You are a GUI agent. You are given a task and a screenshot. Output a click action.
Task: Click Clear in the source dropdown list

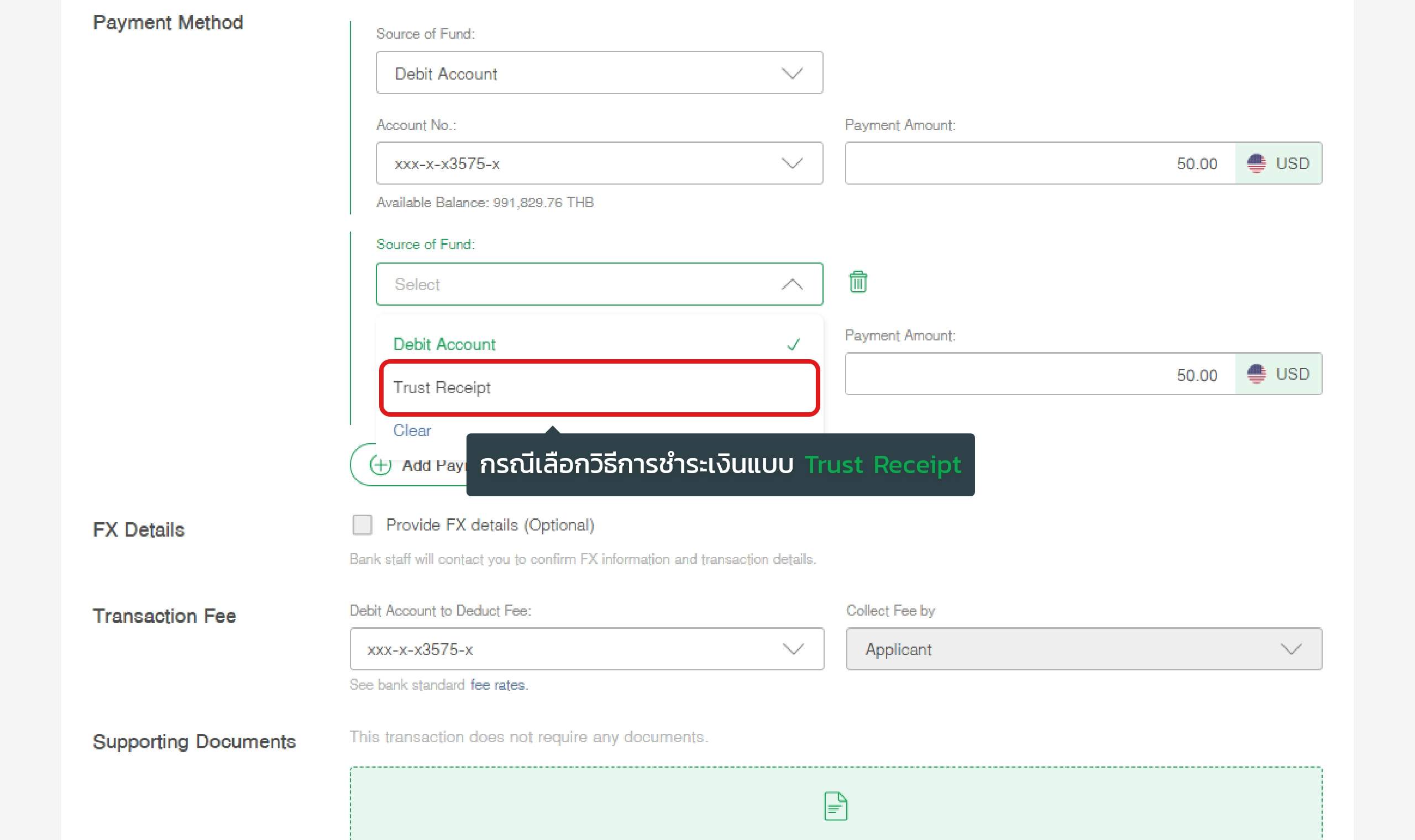(412, 430)
